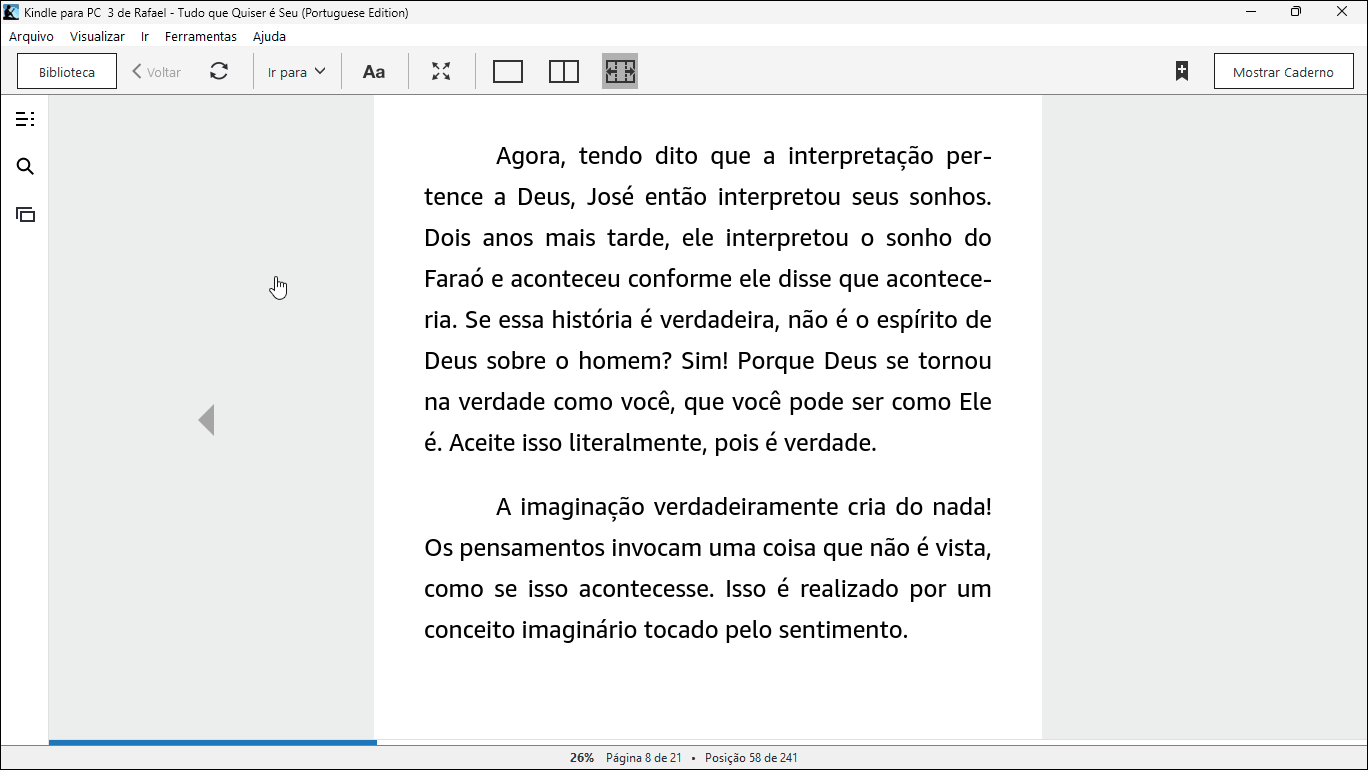The height and width of the screenshot is (770, 1368).
Task: Open the Ajuda menu
Action: coord(269,37)
